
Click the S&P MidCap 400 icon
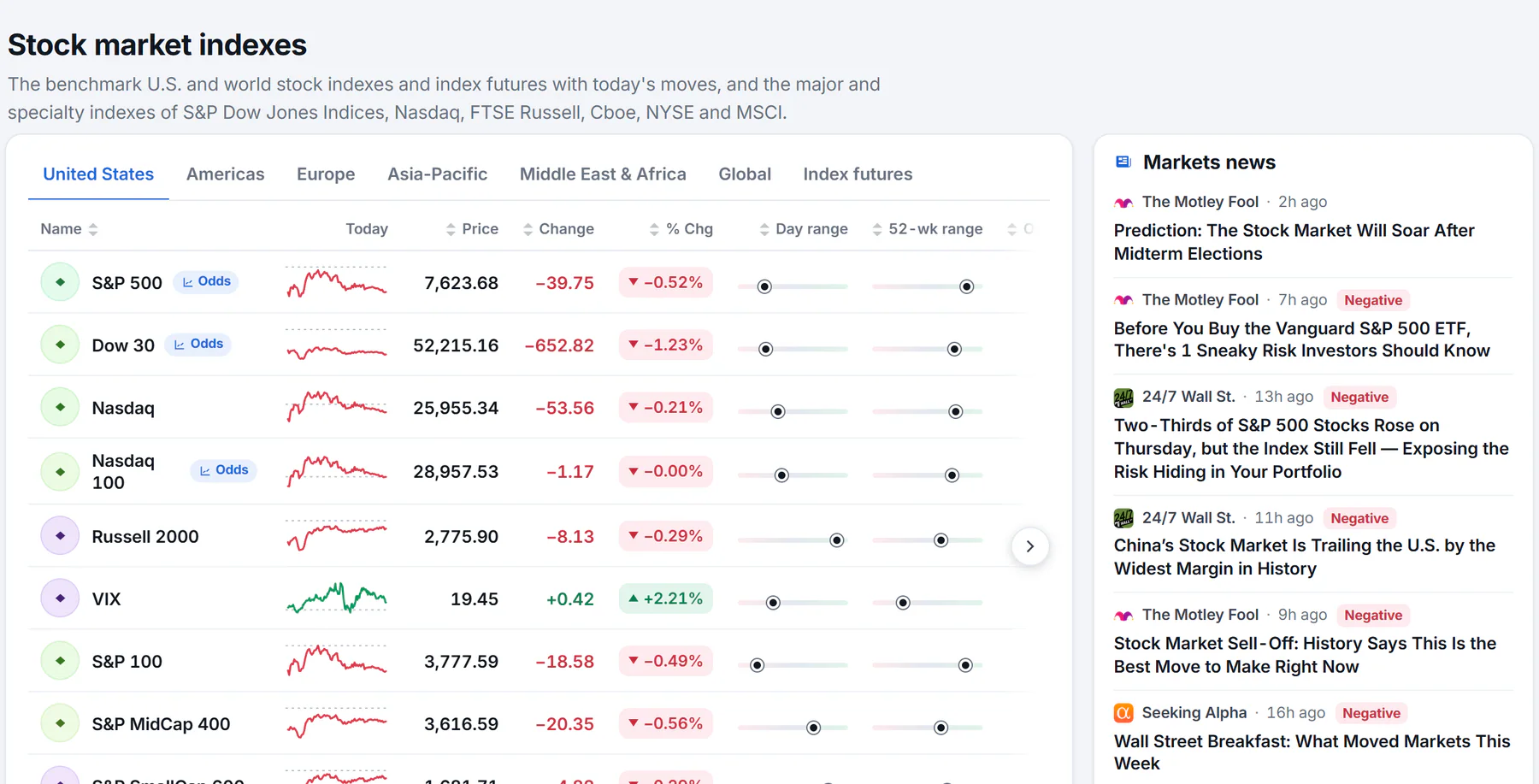coord(60,723)
